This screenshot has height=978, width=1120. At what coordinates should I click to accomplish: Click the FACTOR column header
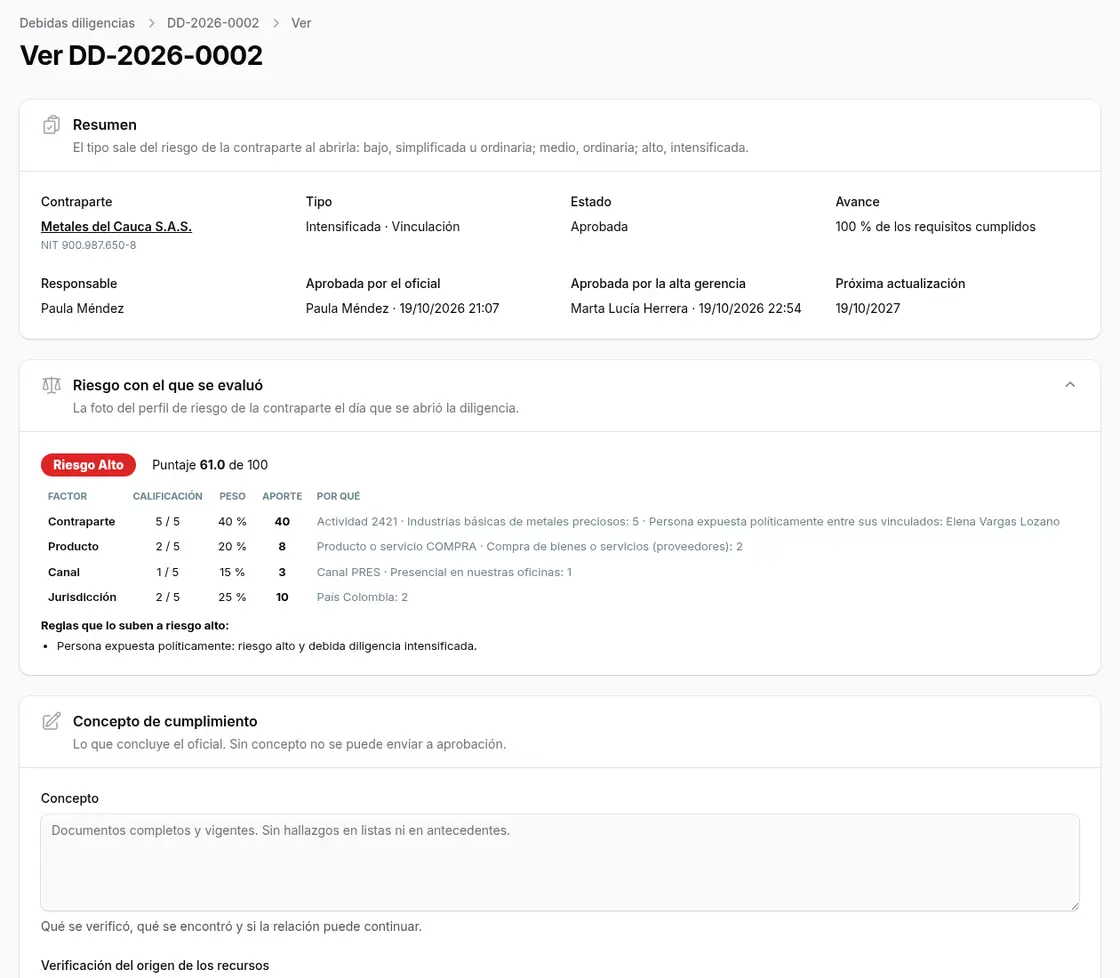67,497
